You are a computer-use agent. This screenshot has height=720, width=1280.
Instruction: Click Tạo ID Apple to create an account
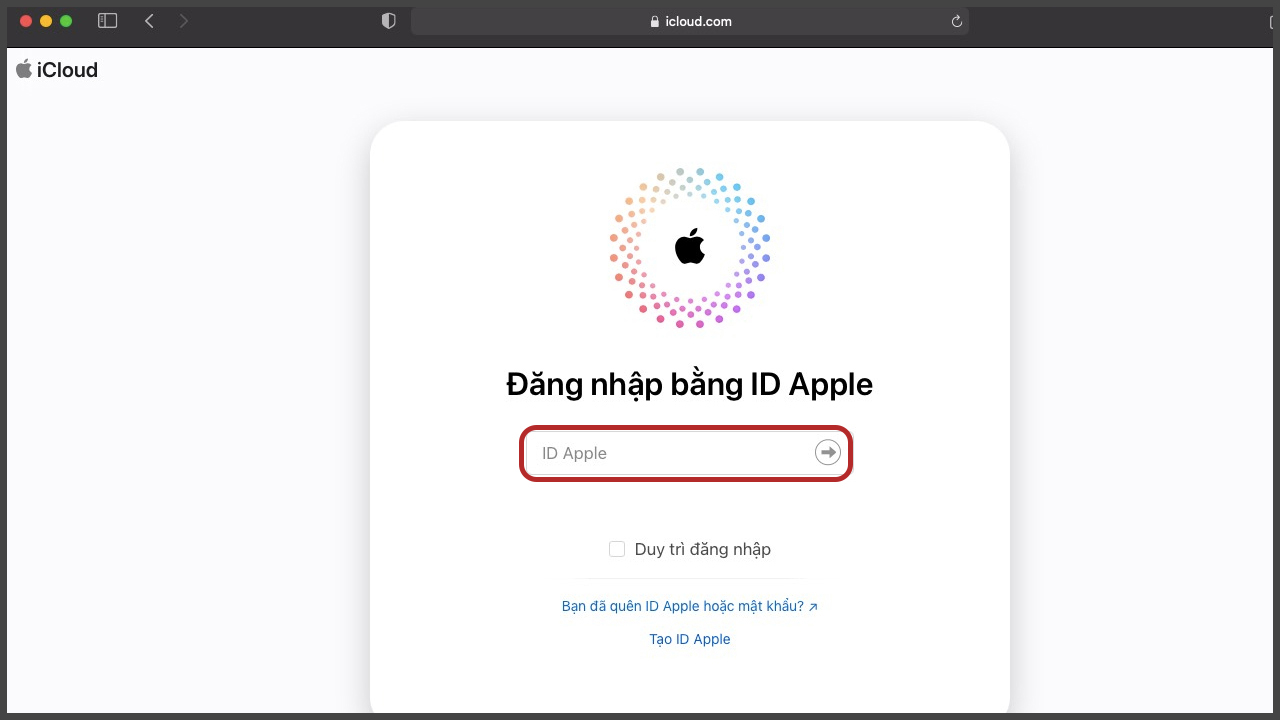[x=689, y=638]
